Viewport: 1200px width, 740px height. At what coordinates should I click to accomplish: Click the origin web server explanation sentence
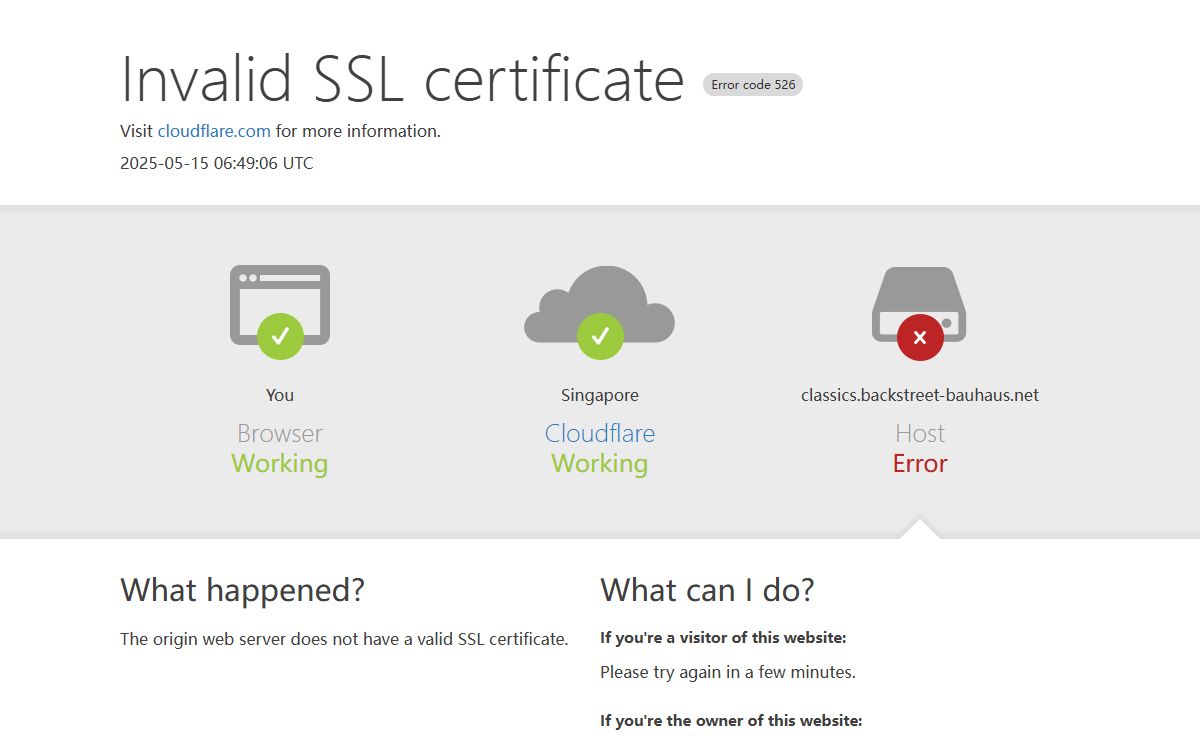click(344, 639)
